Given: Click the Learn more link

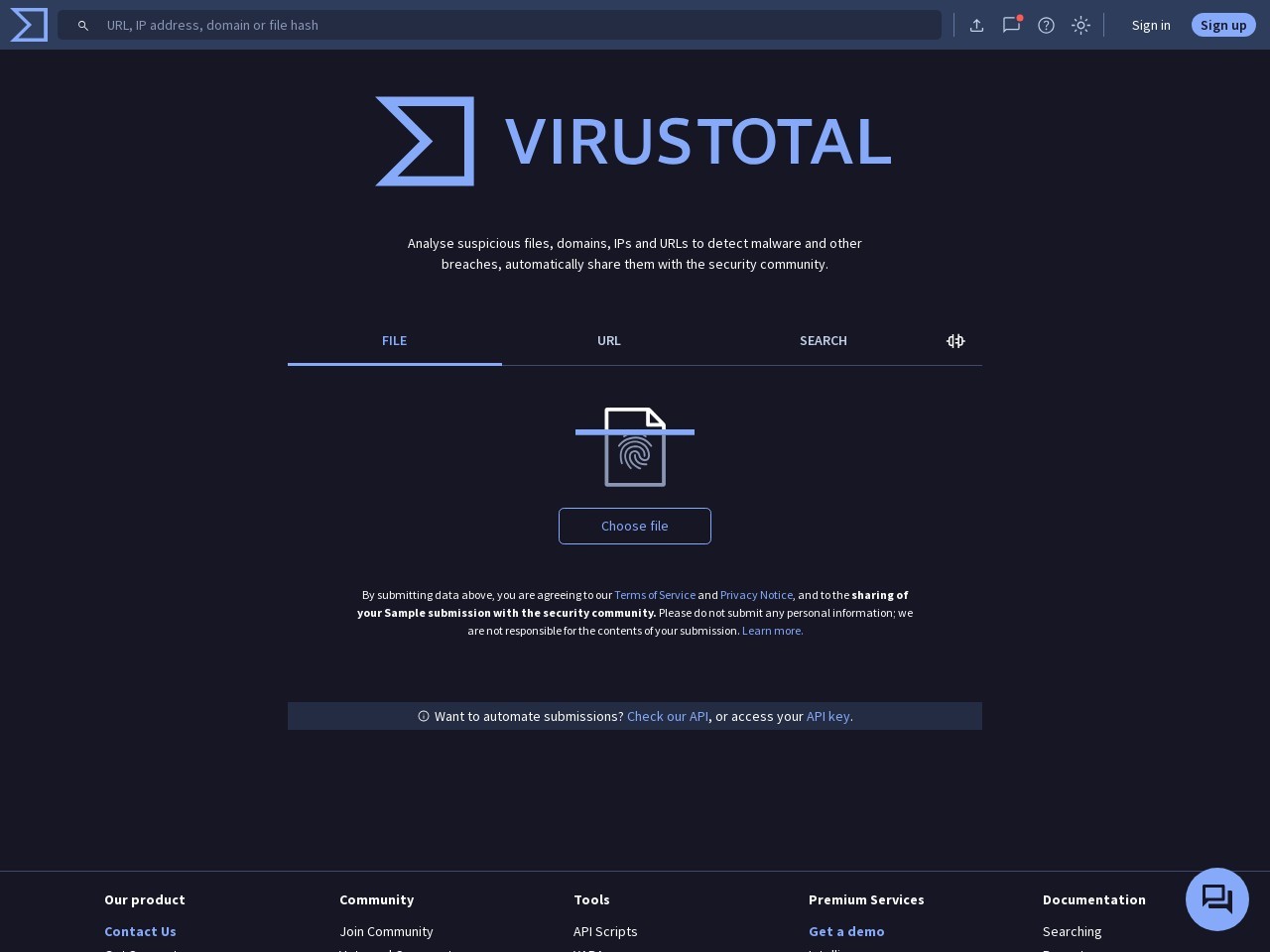Looking at the screenshot, I should click(773, 631).
